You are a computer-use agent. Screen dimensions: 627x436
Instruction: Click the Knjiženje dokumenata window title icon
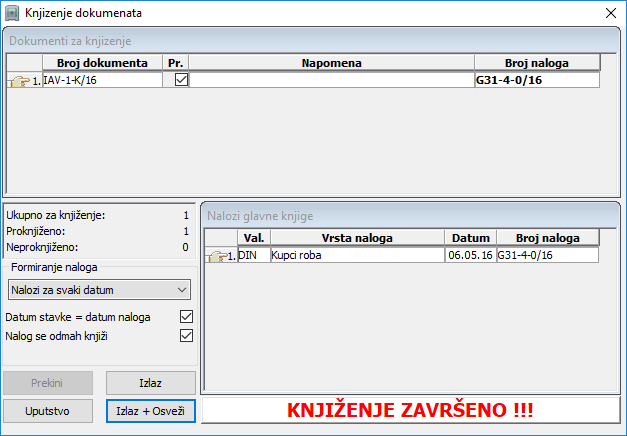click(x=13, y=13)
